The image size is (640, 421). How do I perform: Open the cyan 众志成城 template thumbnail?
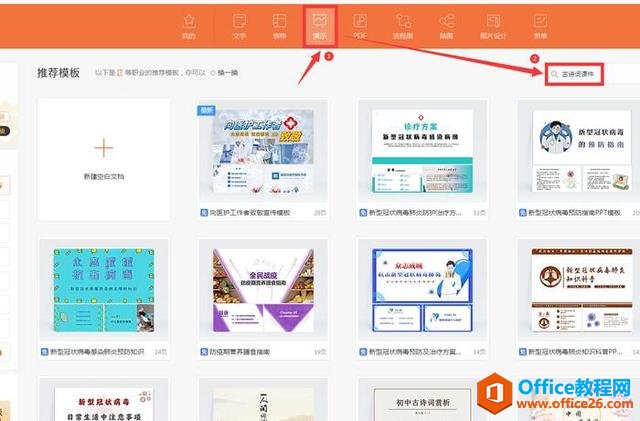[x=104, y=290]
